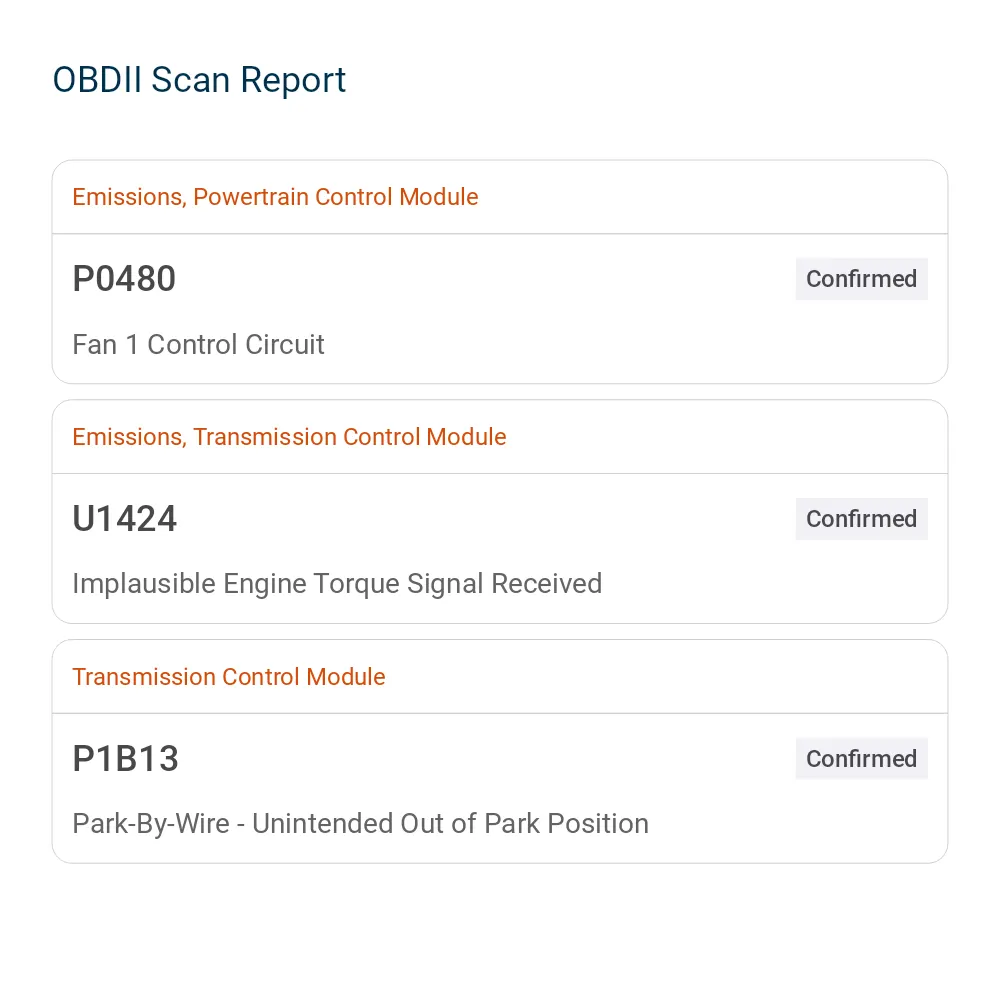Image resolution: width=1000 pixels, height=1000 pixels.
Task: Click the word Circuit in P0480 description
Action: point(284,344)
